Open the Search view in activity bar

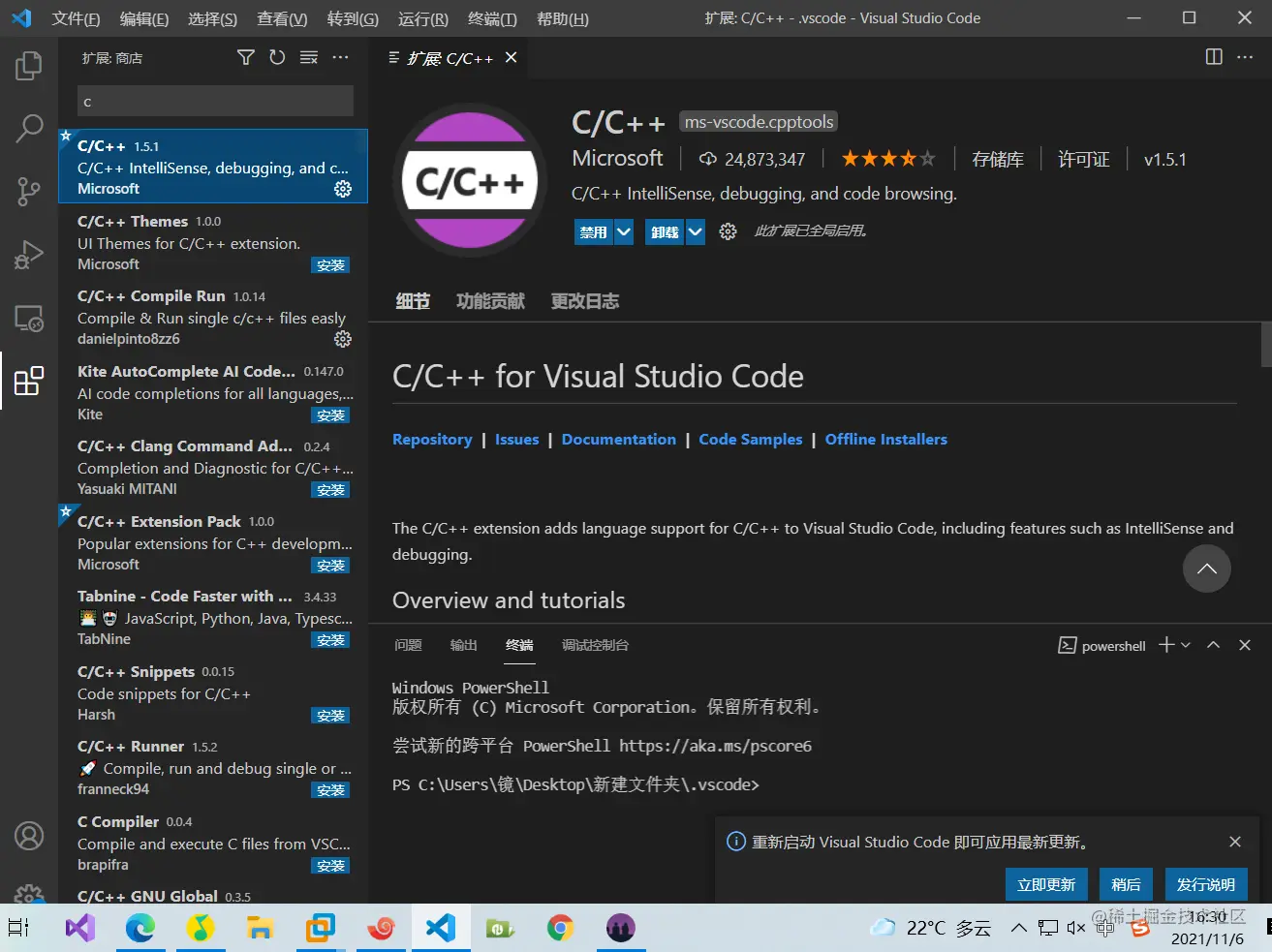pos(29,128)
